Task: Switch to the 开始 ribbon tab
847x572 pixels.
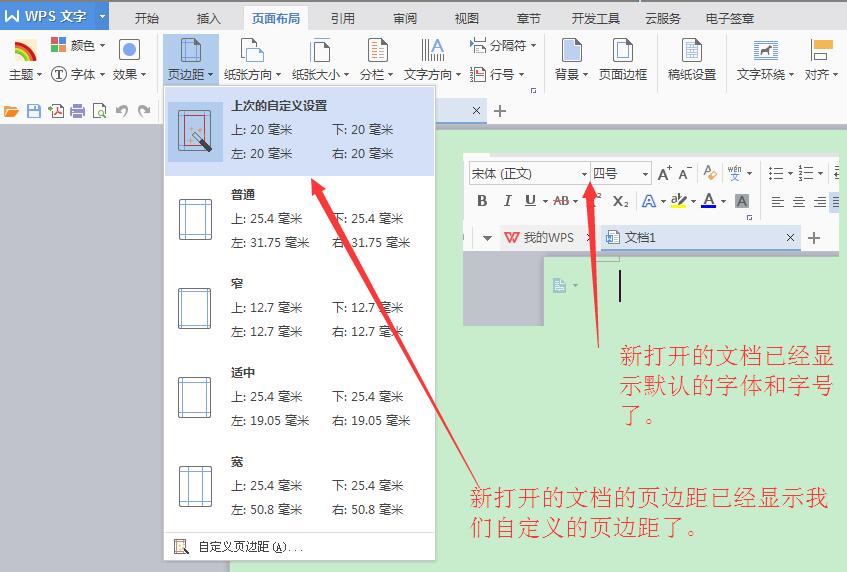Action: [146, 18]
